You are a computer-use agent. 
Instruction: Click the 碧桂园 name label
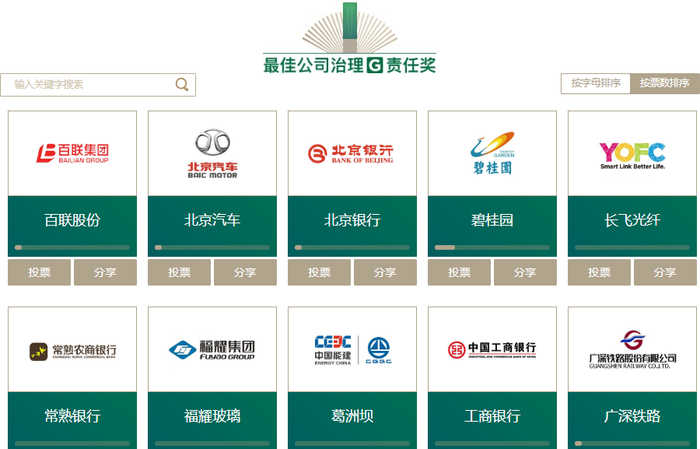point(492,220)
